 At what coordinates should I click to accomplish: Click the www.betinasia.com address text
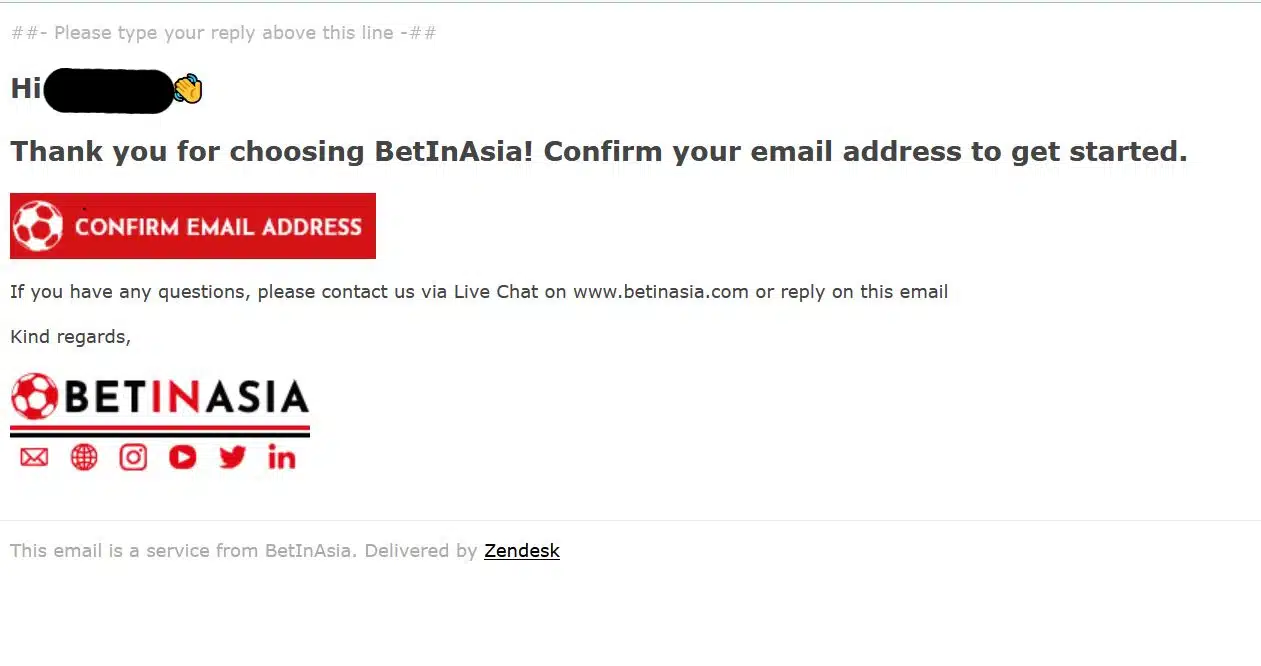point(661,292)
